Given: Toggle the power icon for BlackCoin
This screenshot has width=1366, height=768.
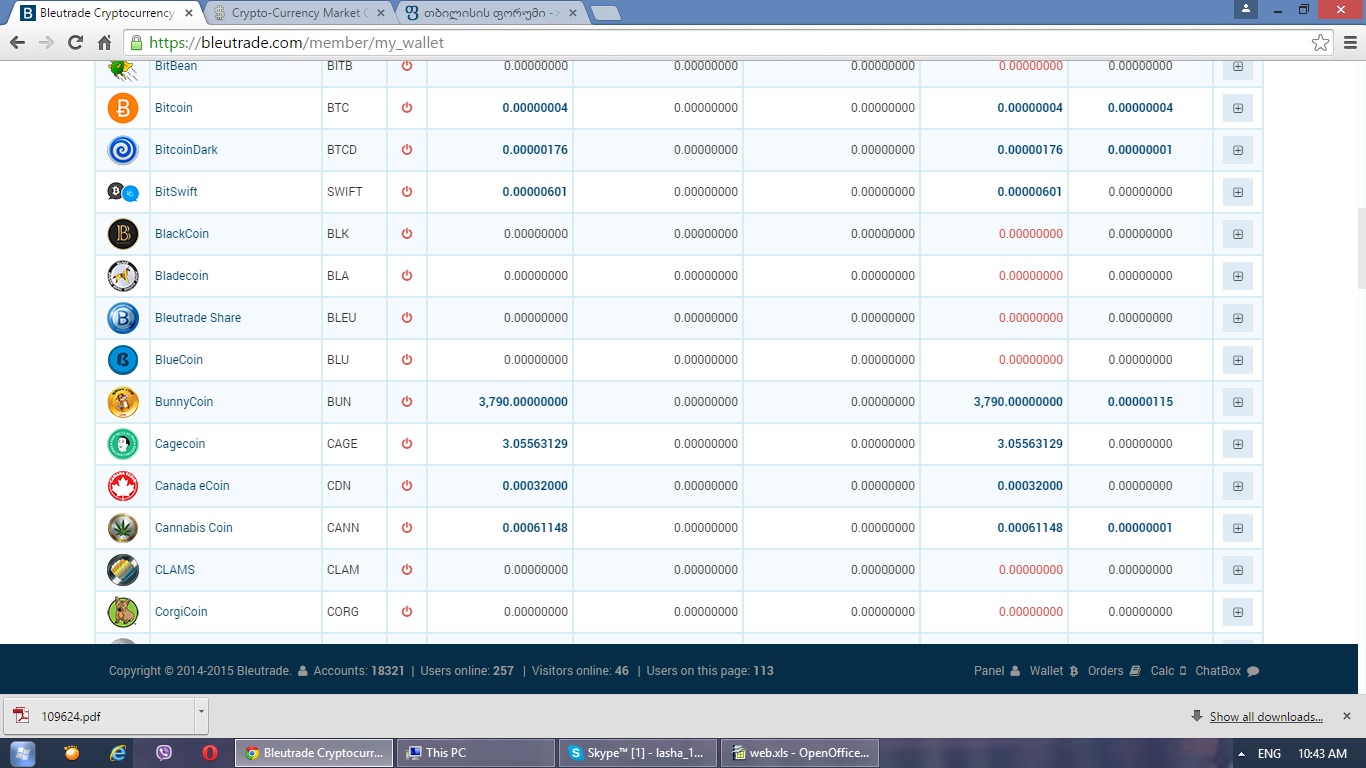Looking at the screenshot, I should pos(406,234).
